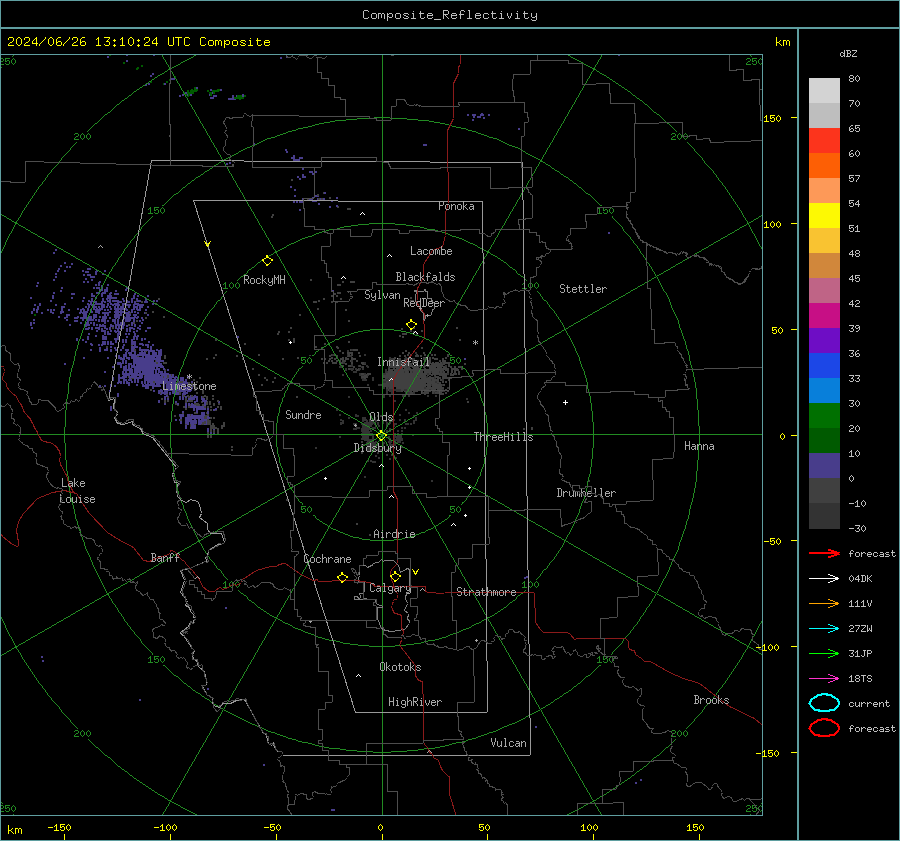Click the -150 label on bottom km axis

(x=59, y=827)
